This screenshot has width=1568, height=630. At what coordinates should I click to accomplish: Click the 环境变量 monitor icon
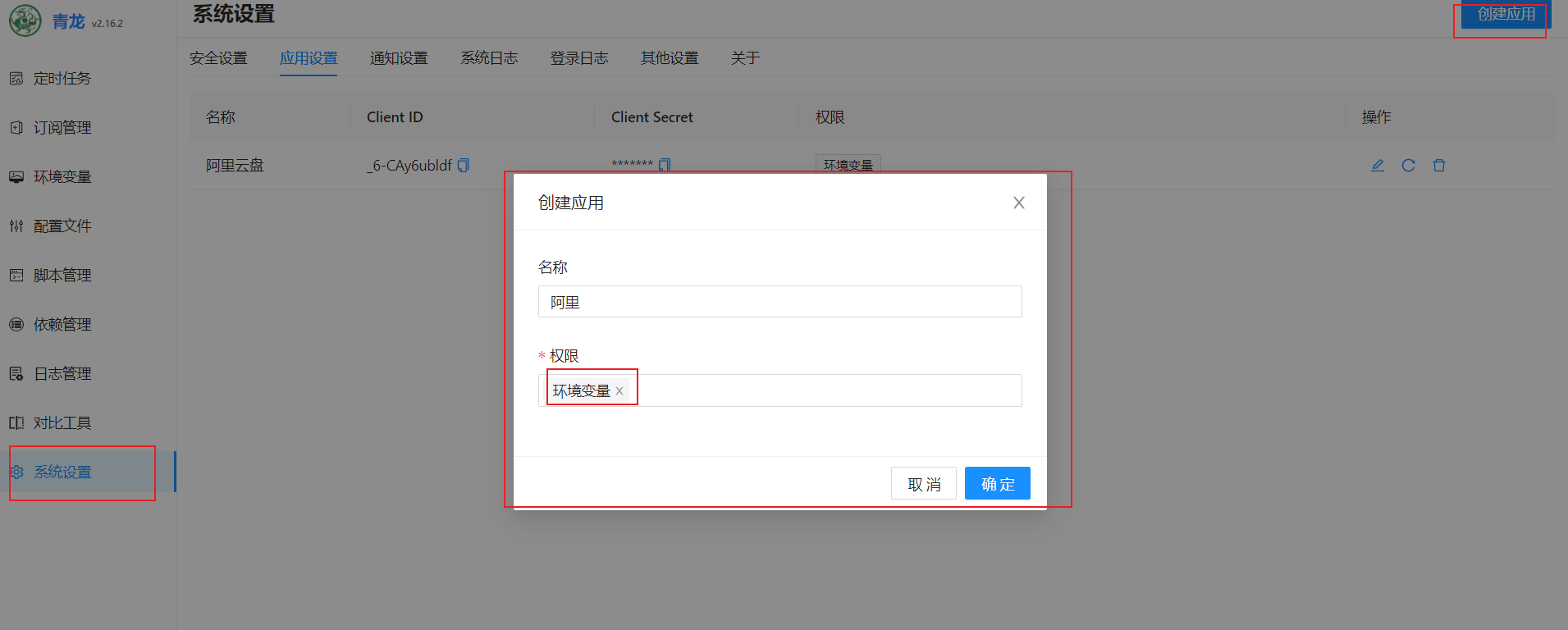click(x=16, y=177)
